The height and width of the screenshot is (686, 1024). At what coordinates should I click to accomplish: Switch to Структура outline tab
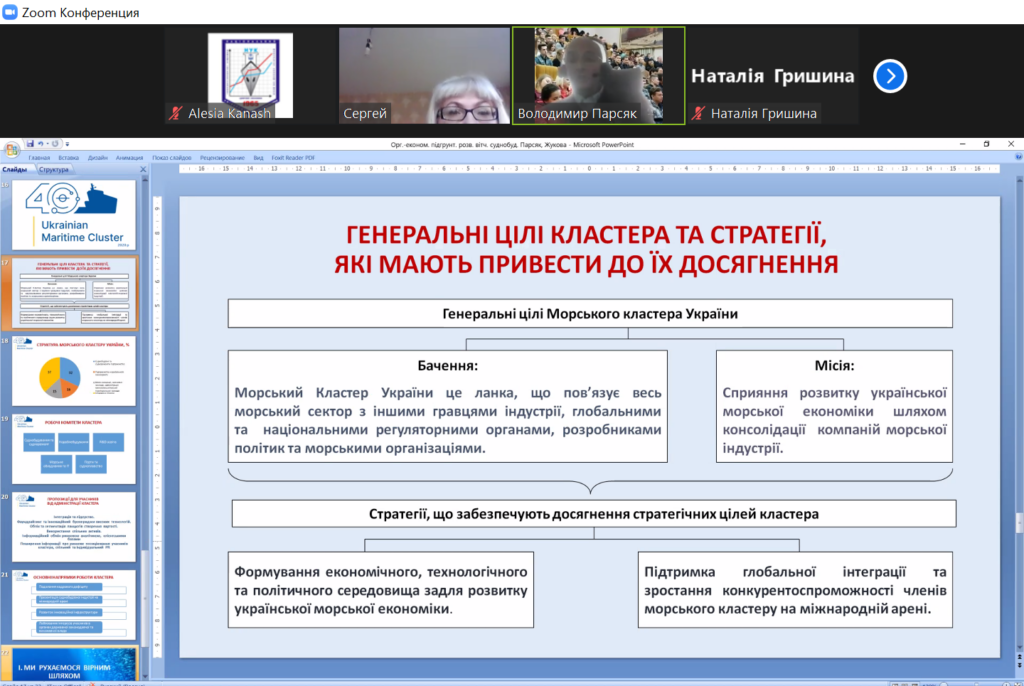coord(54,170)
